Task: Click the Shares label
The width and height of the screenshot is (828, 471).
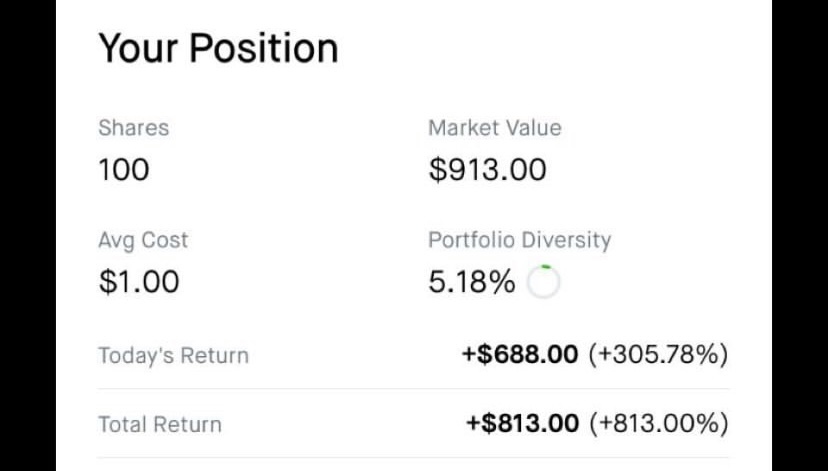Action: (133, 128)
